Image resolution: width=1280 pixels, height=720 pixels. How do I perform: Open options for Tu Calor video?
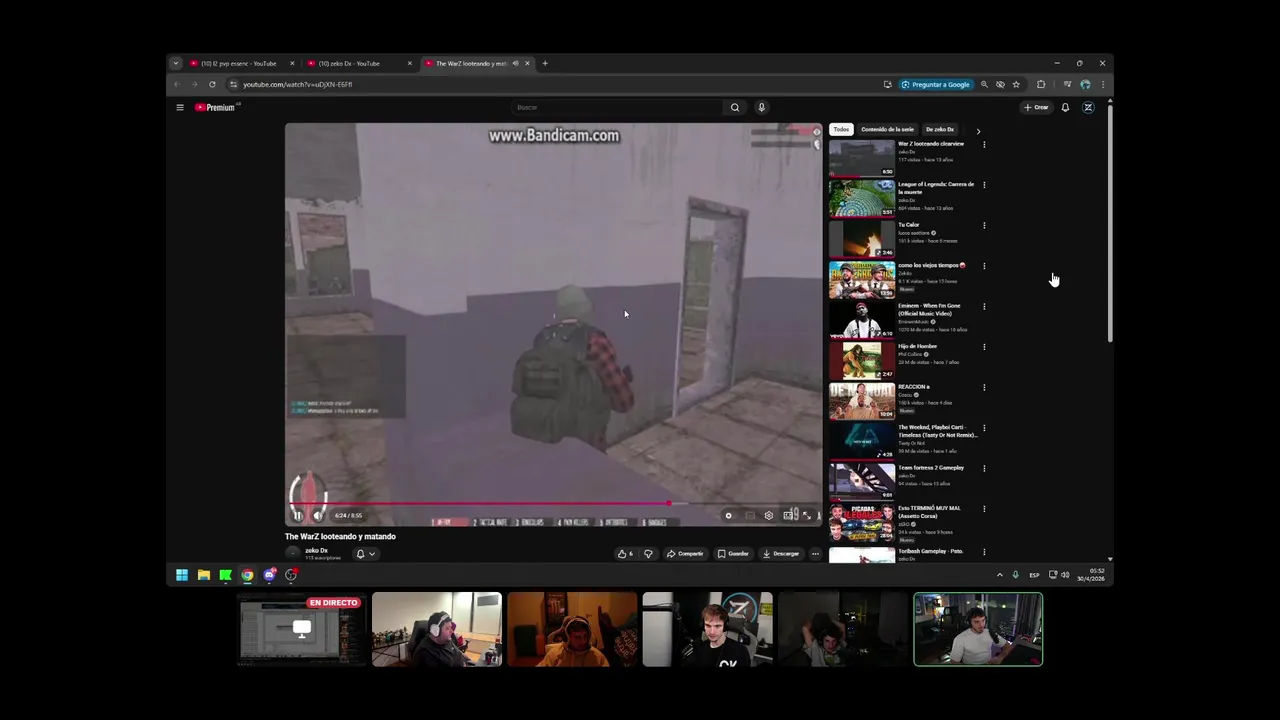984,225
